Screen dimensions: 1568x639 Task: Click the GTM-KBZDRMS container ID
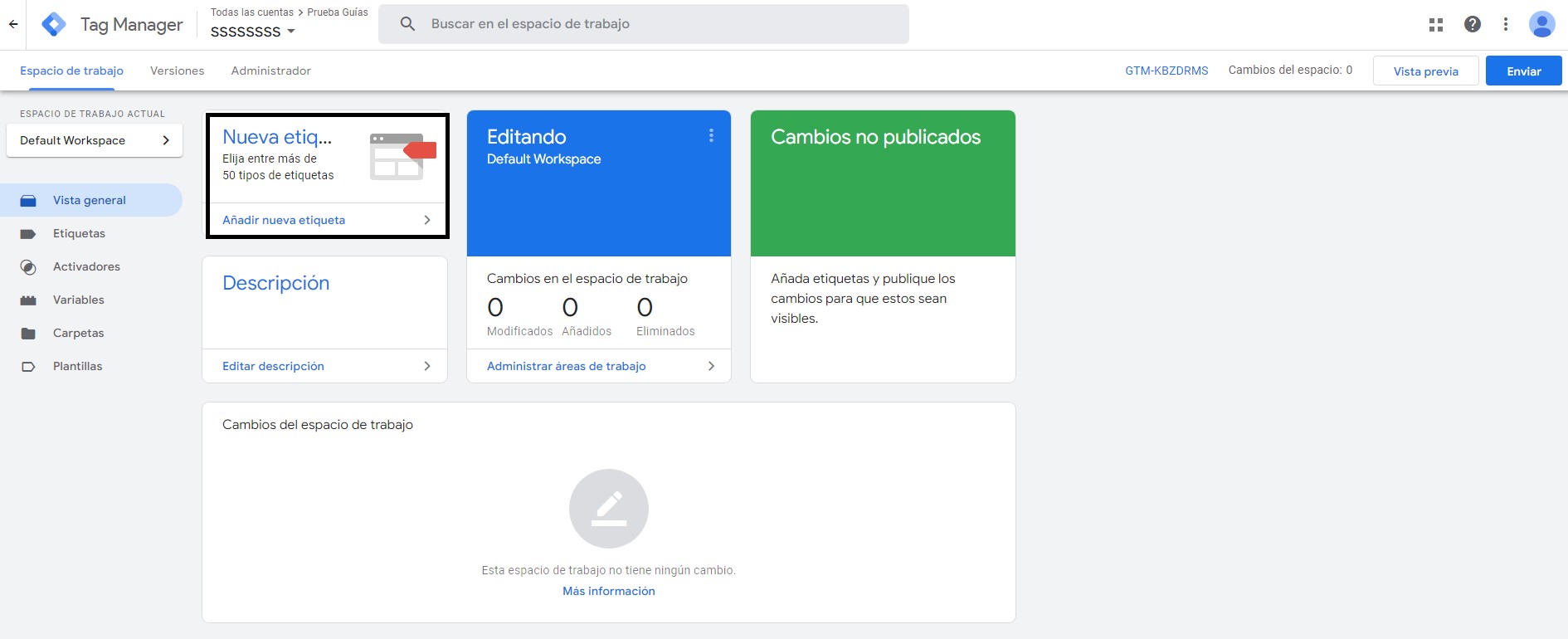tap(1166, 71)
